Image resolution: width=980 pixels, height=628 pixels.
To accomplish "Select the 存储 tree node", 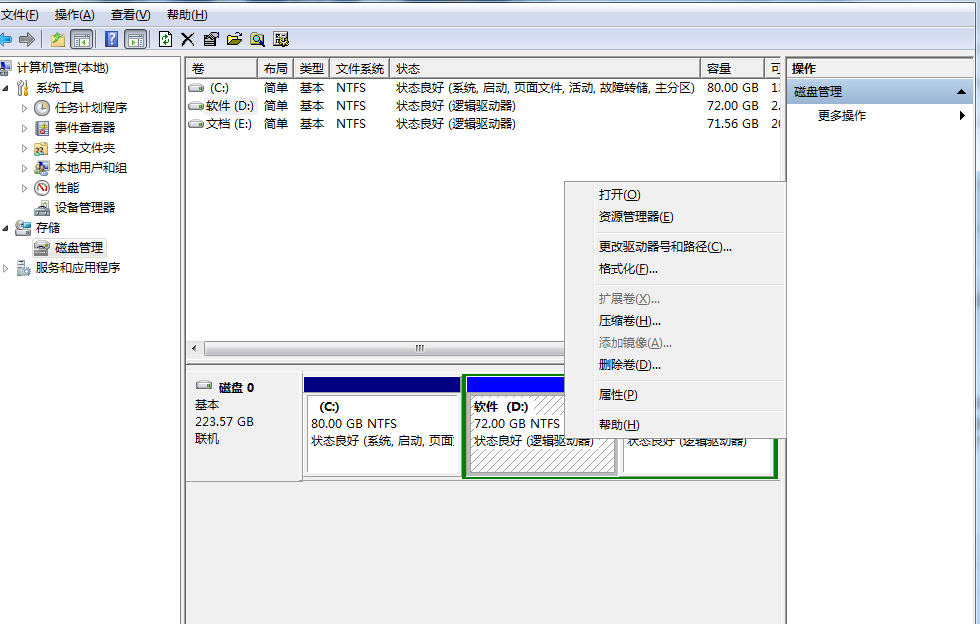I will point(48,227).
